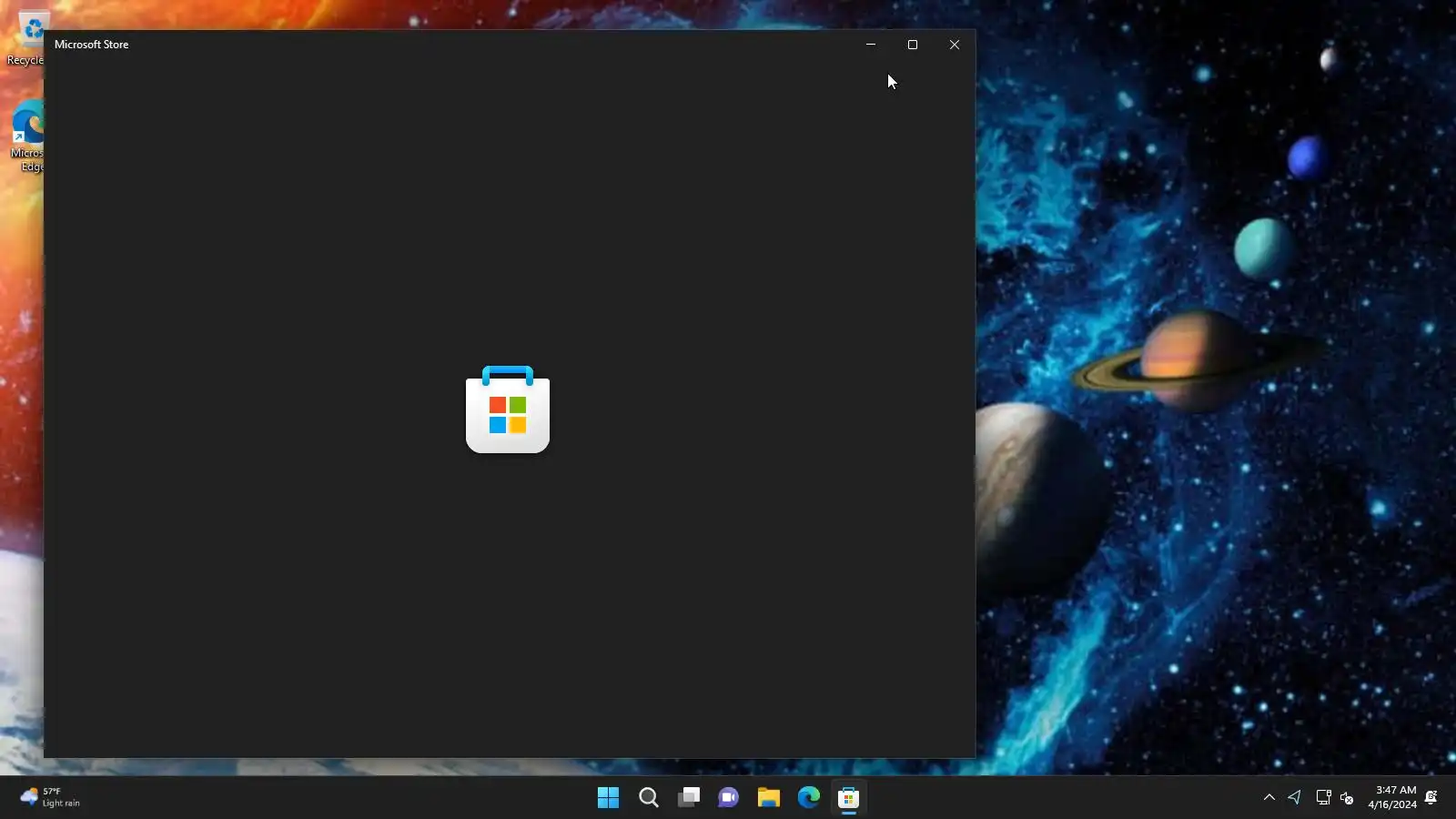Open the Windows Start menu
Viewport: 1456px width, 819px height.
(x=608, y=798)
